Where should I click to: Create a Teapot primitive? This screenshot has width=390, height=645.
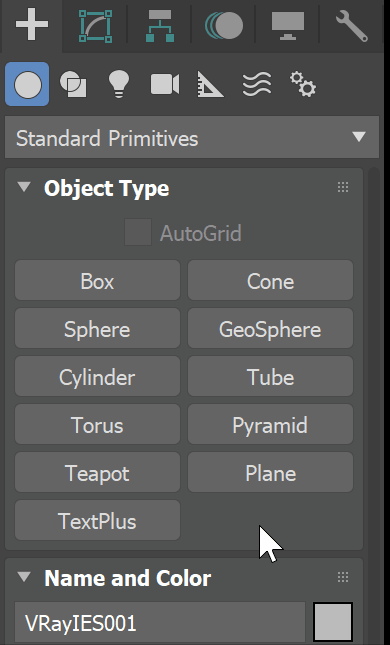point(98,472)
